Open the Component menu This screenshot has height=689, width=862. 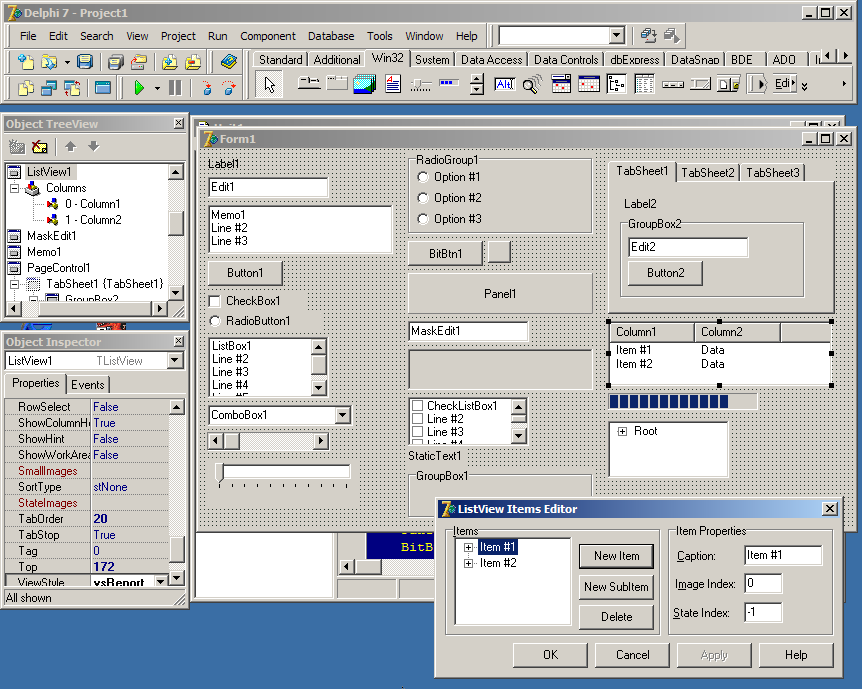tap(268, 36)
